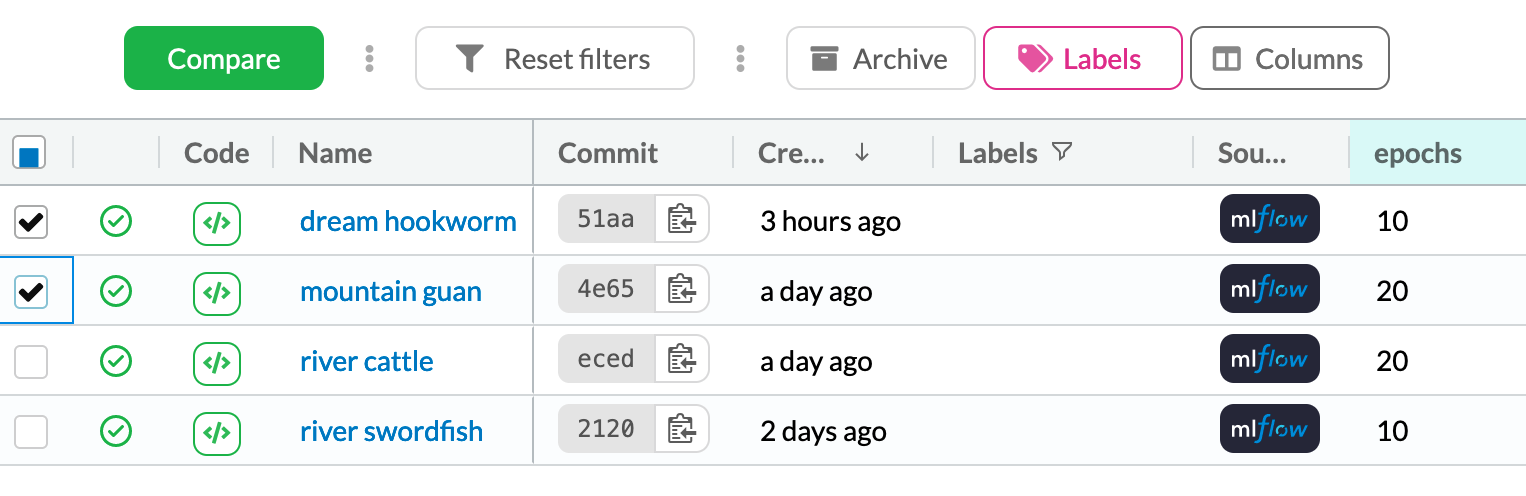1526x496 pixels.
Task: Copy the eced commit hash
Action: 682,360
